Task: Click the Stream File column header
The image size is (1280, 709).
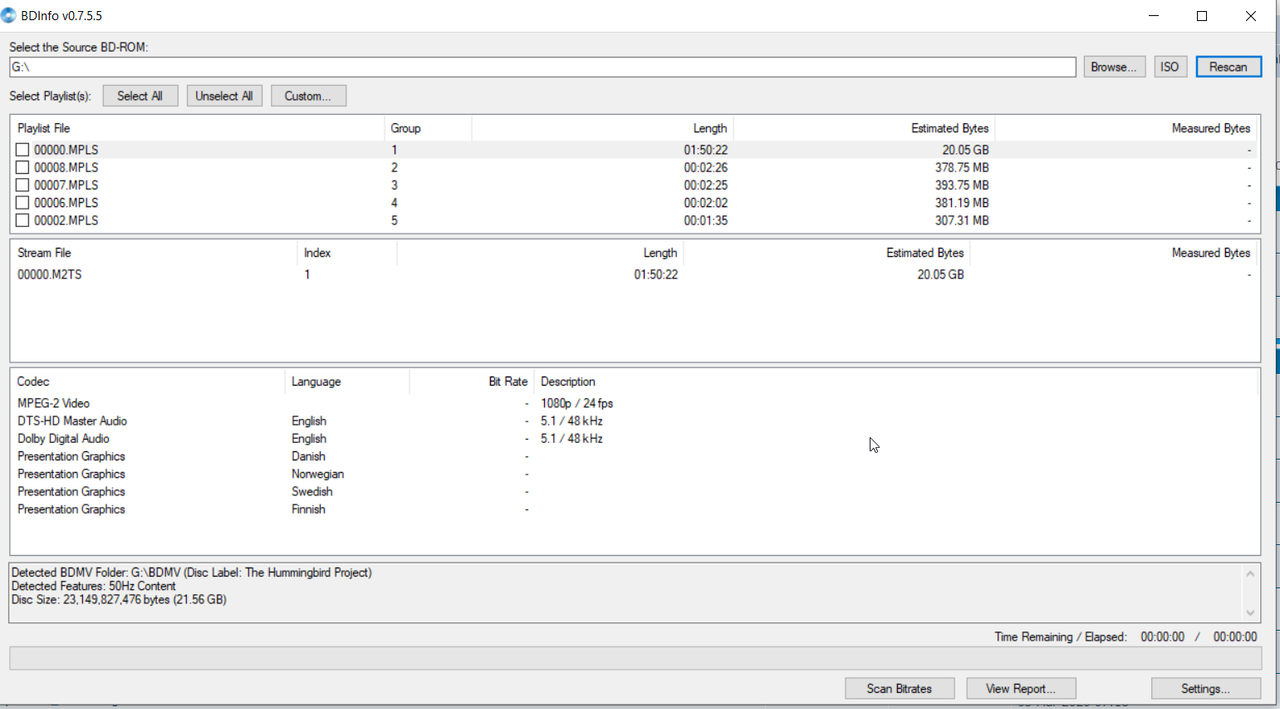Action: 154,253
